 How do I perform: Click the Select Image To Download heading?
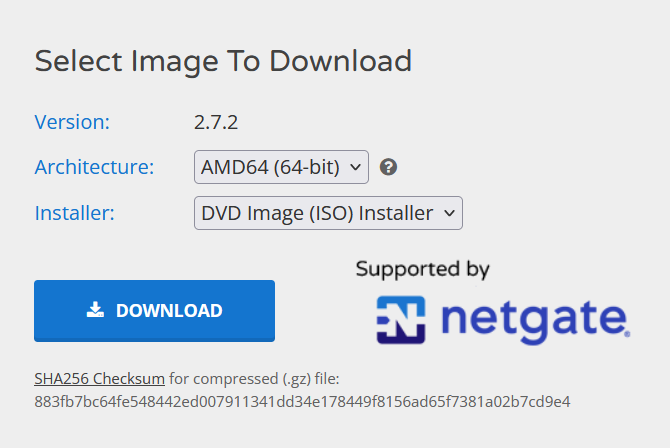coord(223,61)
